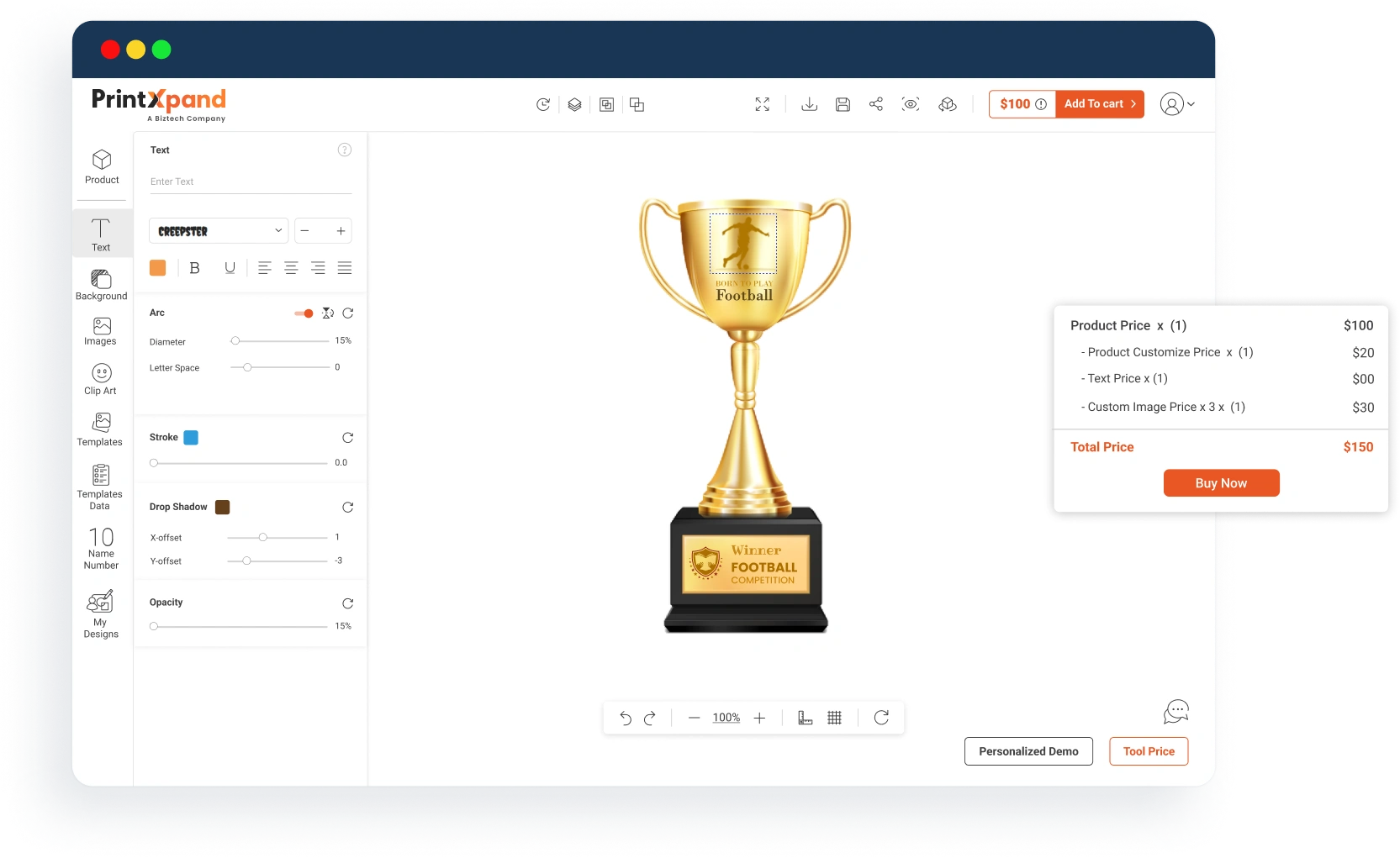The width and height of the screenshot is (1400, 858).
Task: Click the duplicate objects icon in toolbar
Action: pos(637,104)
